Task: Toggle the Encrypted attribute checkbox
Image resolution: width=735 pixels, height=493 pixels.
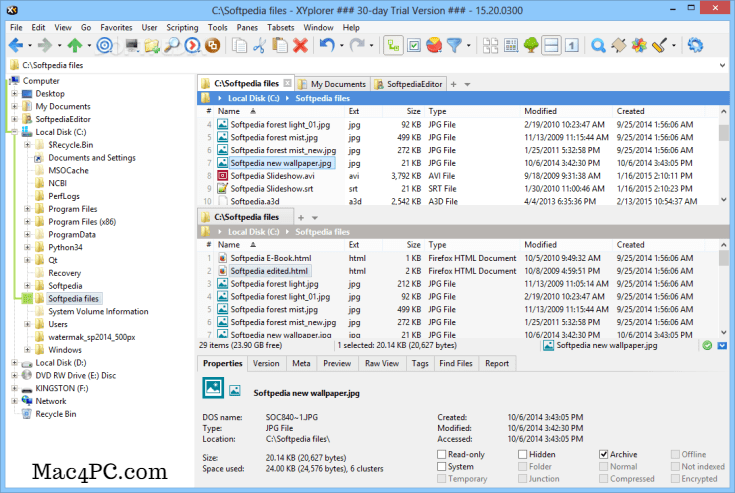Action: (675, 478)
